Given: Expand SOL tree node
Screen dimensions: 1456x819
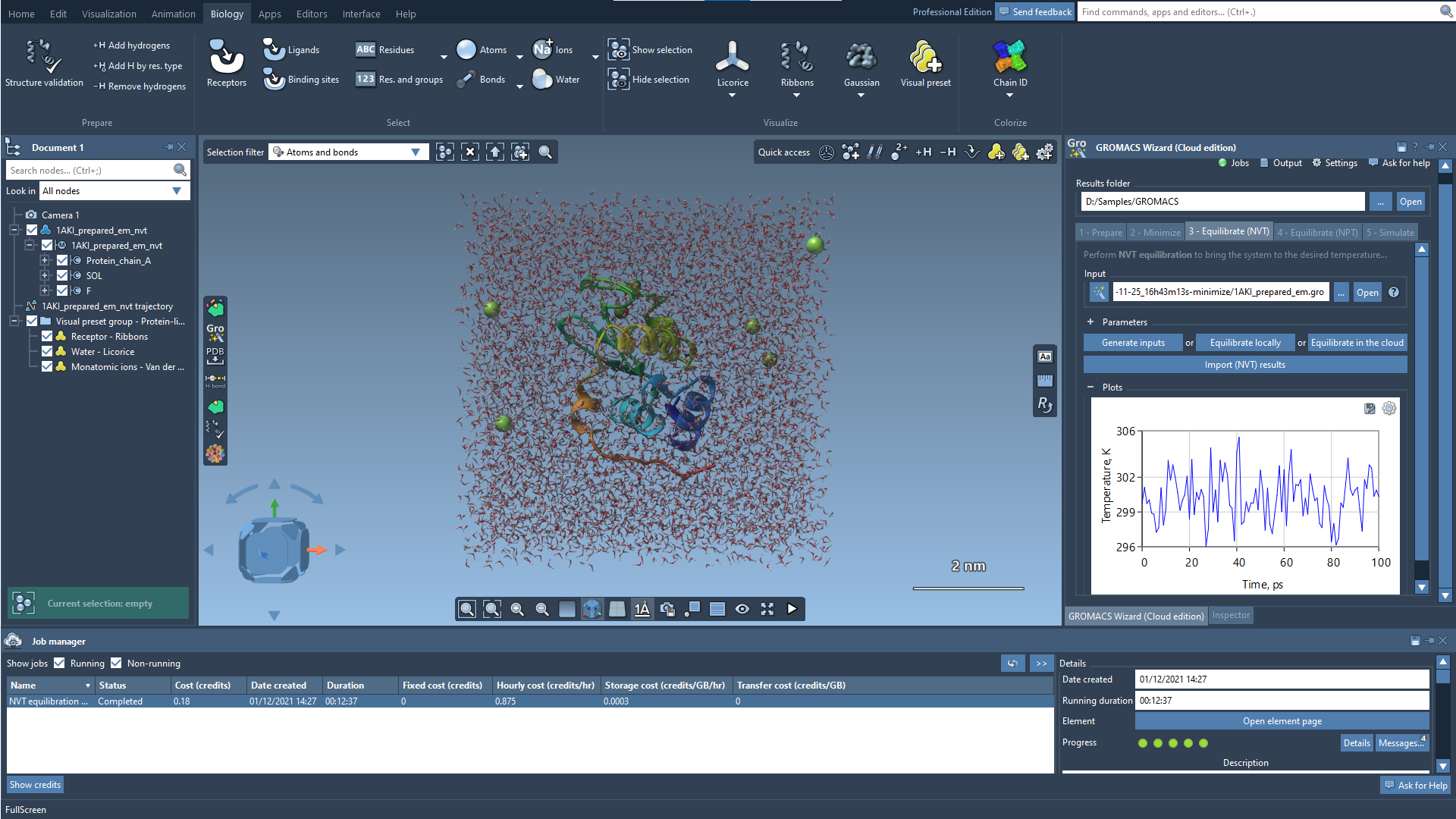Looking at the screenshot, I should point(44,276).
